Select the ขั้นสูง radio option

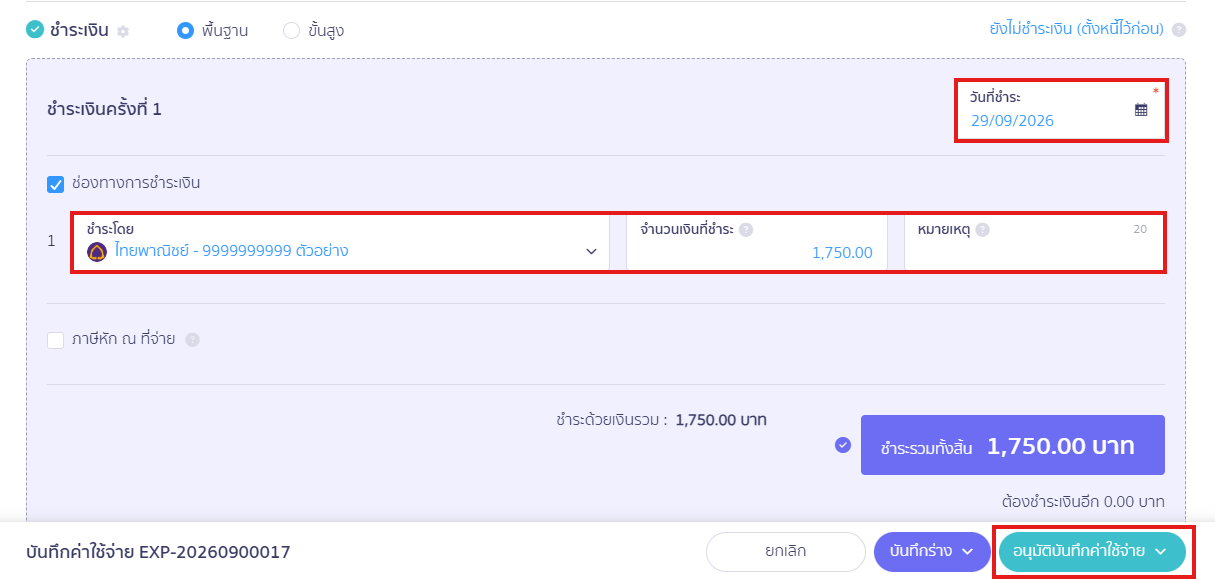(291, 31)
